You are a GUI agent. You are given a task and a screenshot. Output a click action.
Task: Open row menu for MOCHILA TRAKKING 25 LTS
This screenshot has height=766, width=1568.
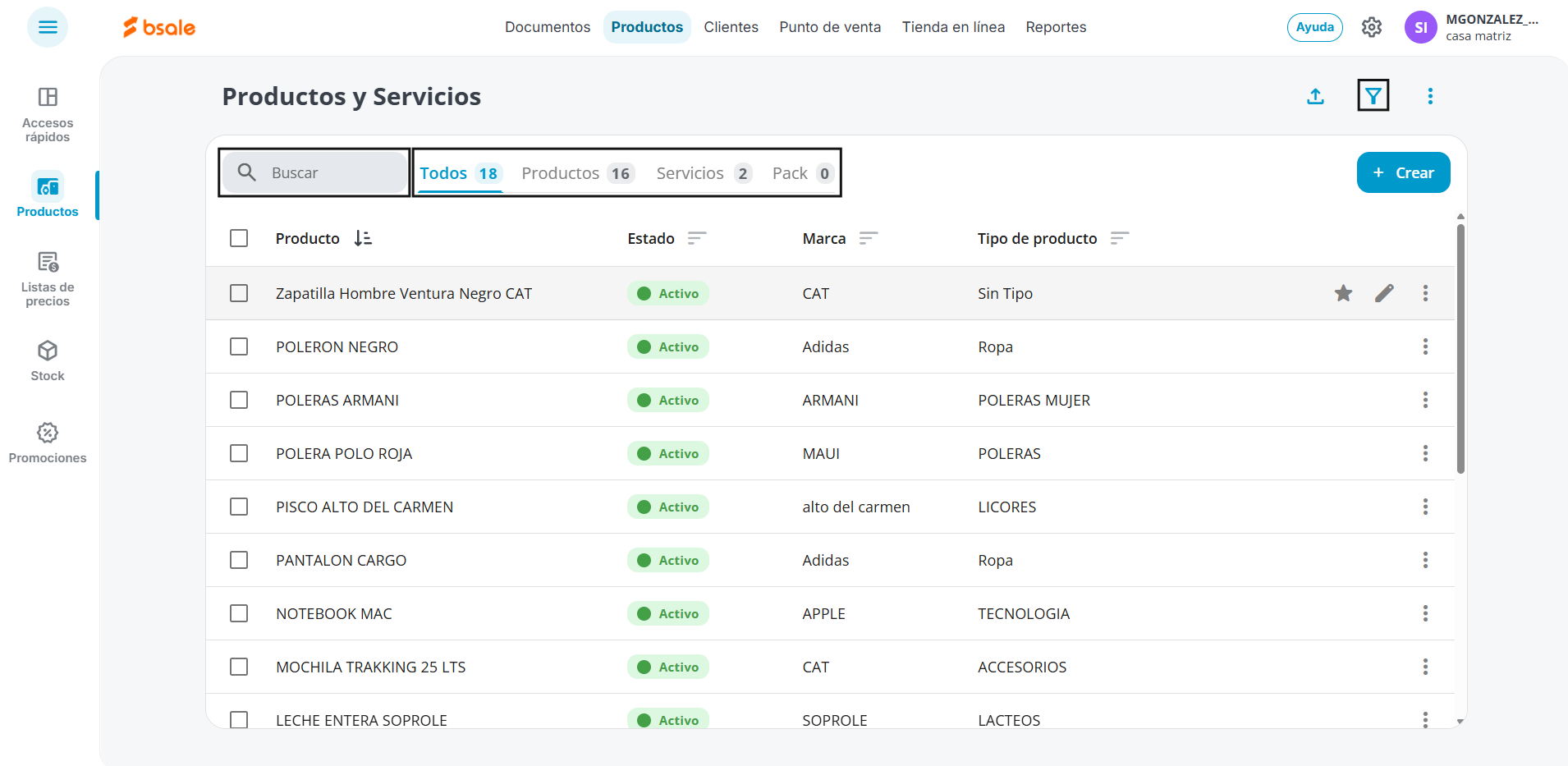point(1425,667)
